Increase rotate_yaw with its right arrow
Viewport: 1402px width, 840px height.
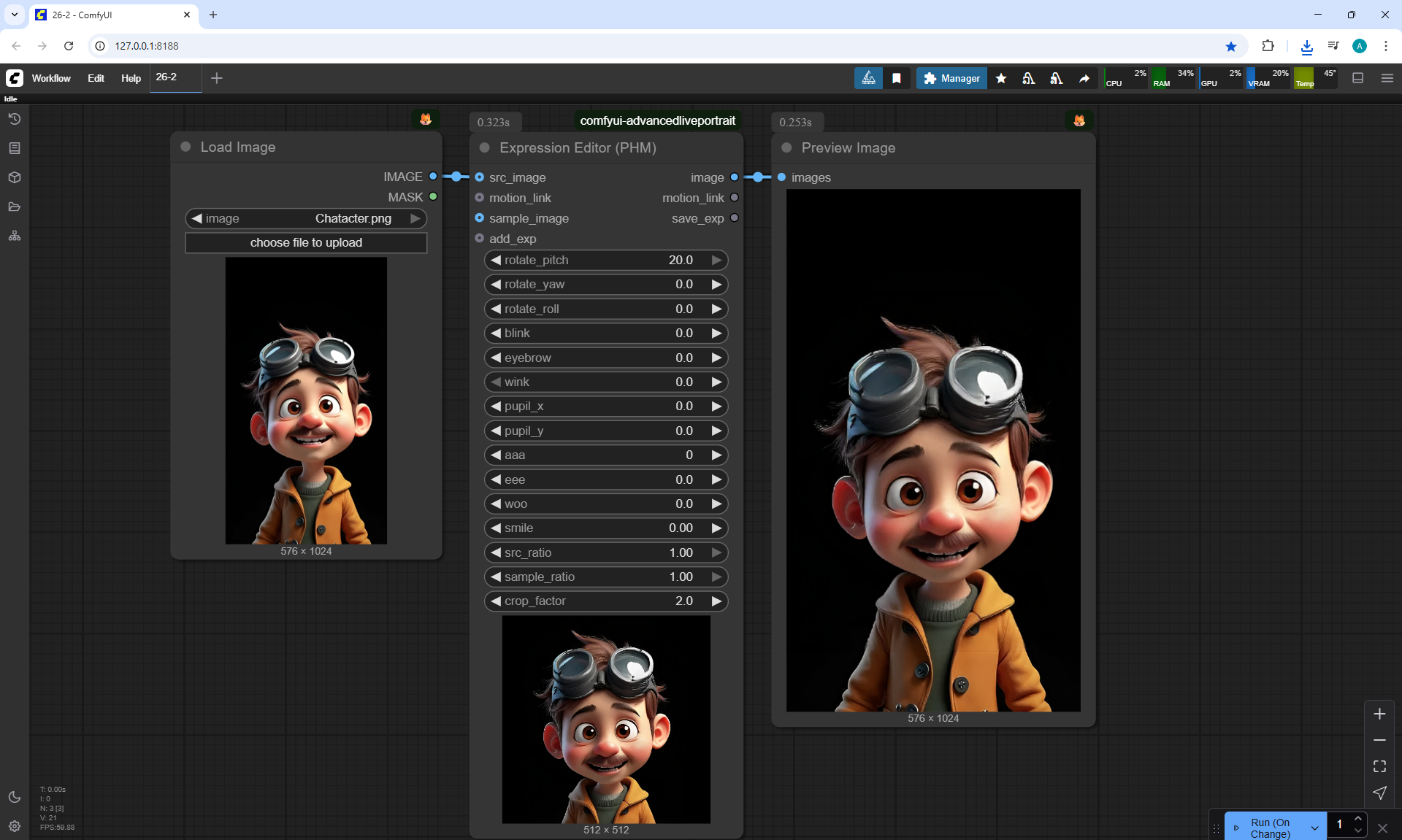coord(716,284)
